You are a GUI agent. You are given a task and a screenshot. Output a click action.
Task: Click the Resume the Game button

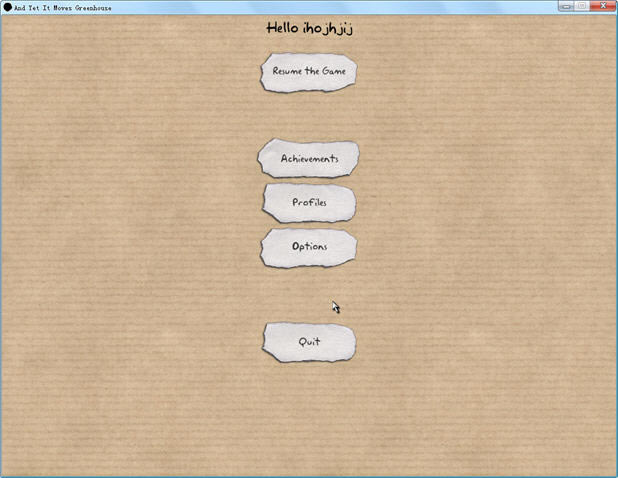tap(309, 72)
